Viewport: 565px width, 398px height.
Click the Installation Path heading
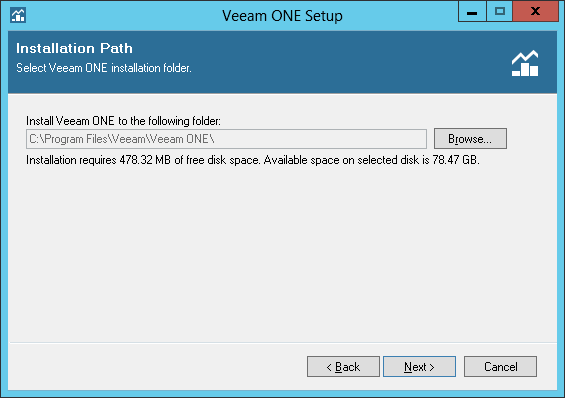click(74, 48)
